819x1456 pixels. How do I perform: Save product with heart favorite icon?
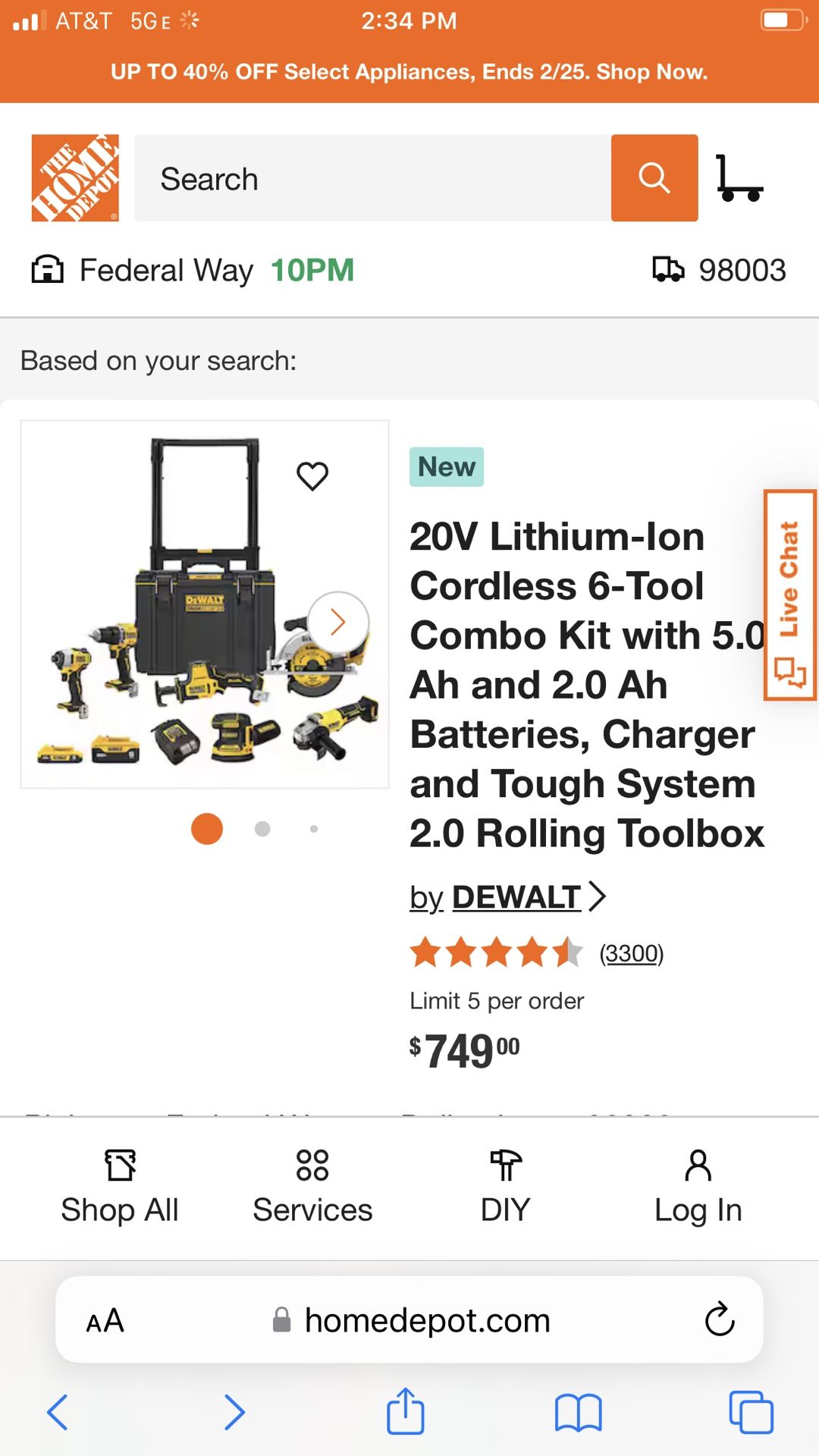tap(312, 476)
